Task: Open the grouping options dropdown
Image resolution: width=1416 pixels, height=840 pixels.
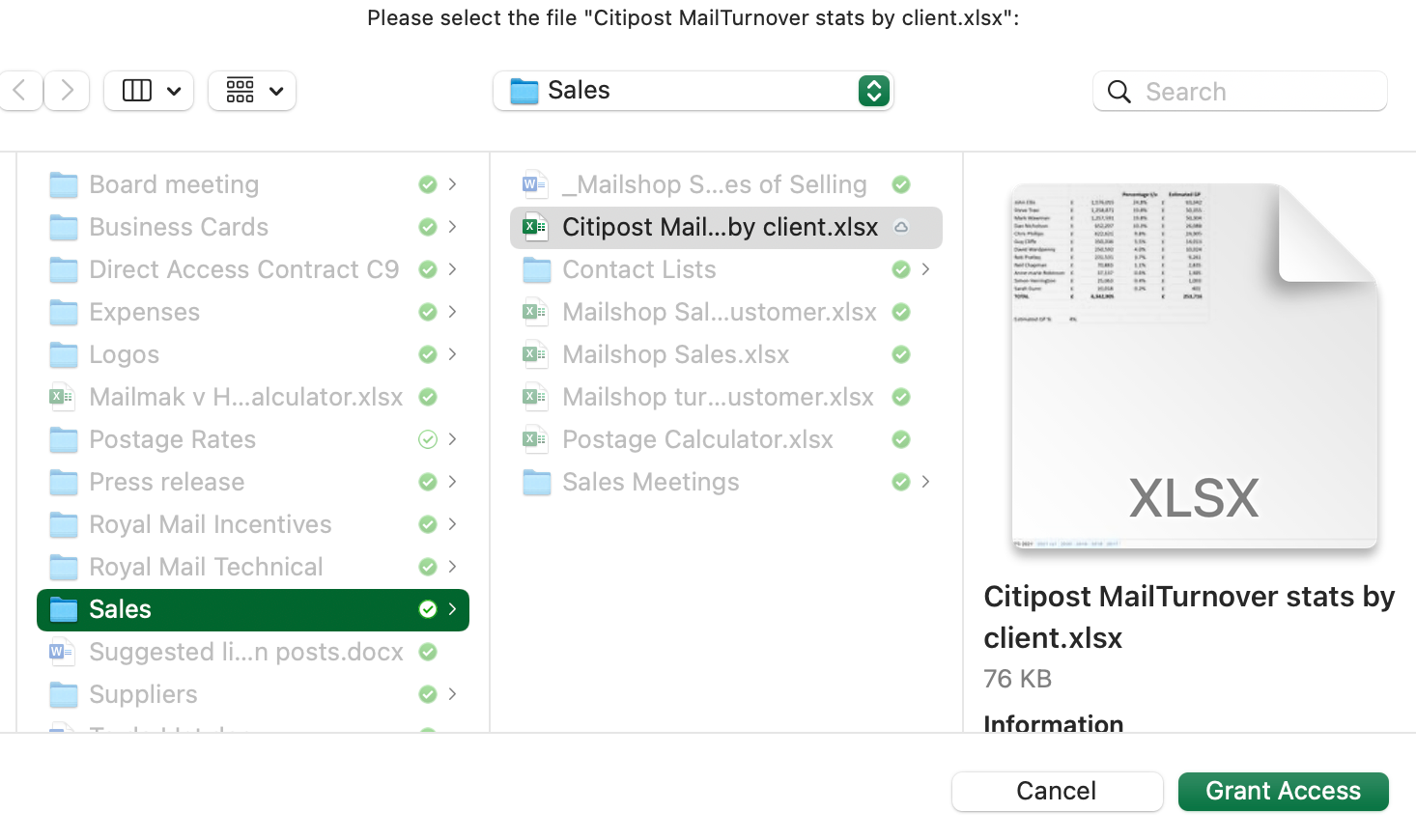Action: tap(252, 91)
